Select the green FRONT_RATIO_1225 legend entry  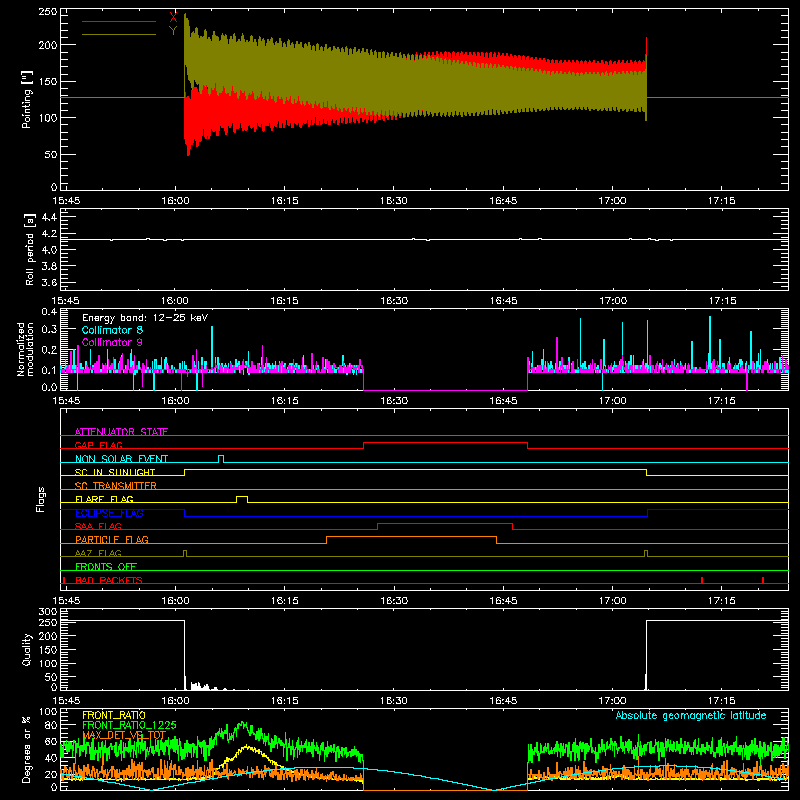[x=129, y=725]
